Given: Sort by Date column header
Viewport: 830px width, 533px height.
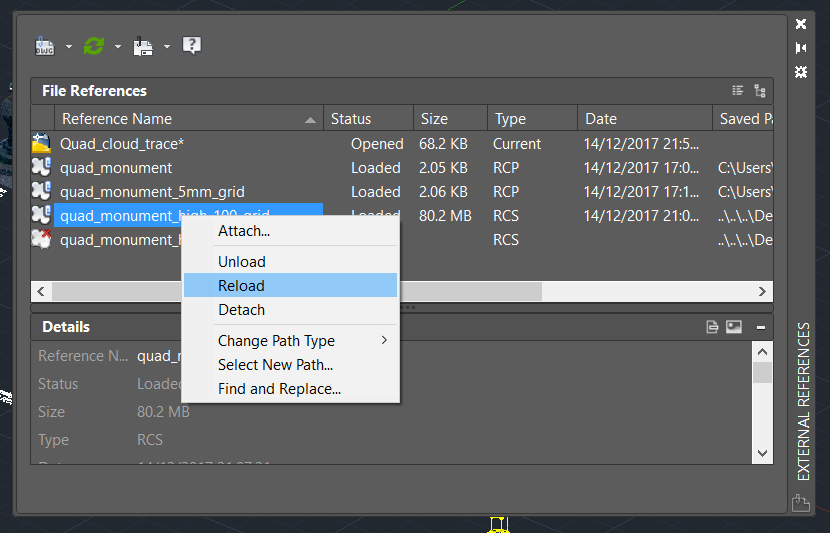Looking at the screenshot, I should pyautogui.click(x=645, y=119).
